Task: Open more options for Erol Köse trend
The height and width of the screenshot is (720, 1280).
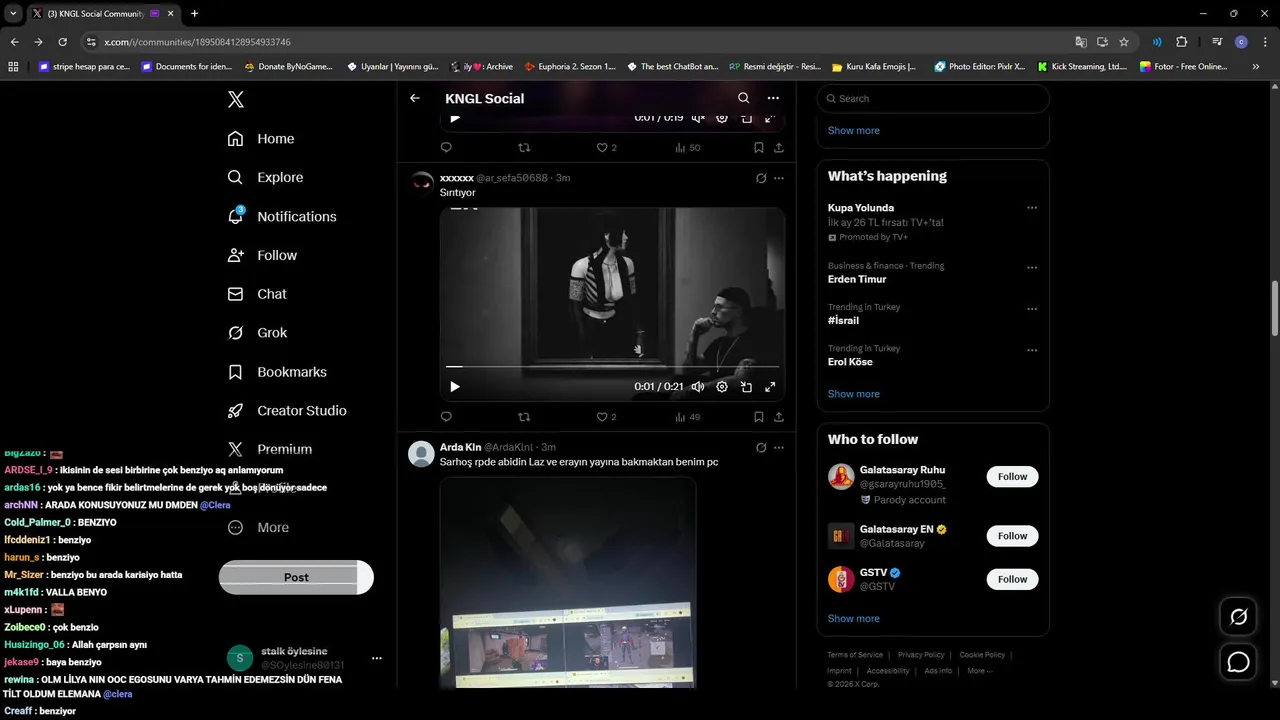Action: [x=1032, y=350]
